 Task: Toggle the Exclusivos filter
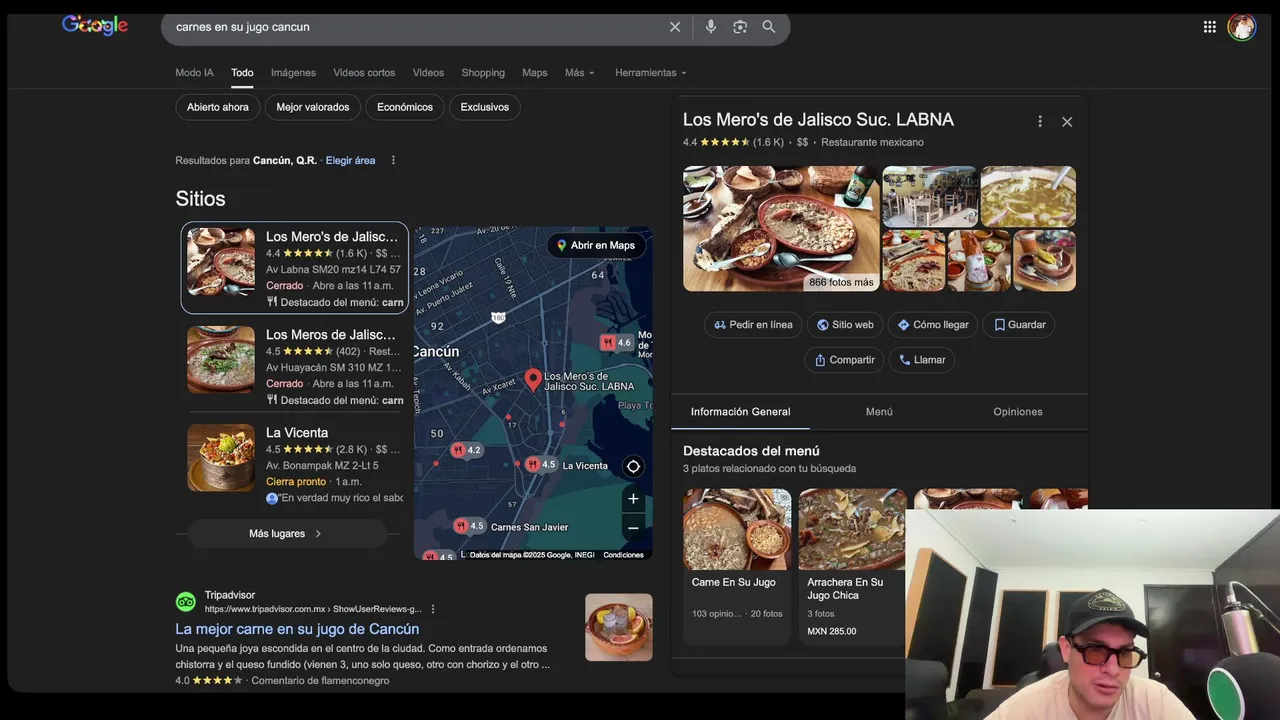click(485, 107)
